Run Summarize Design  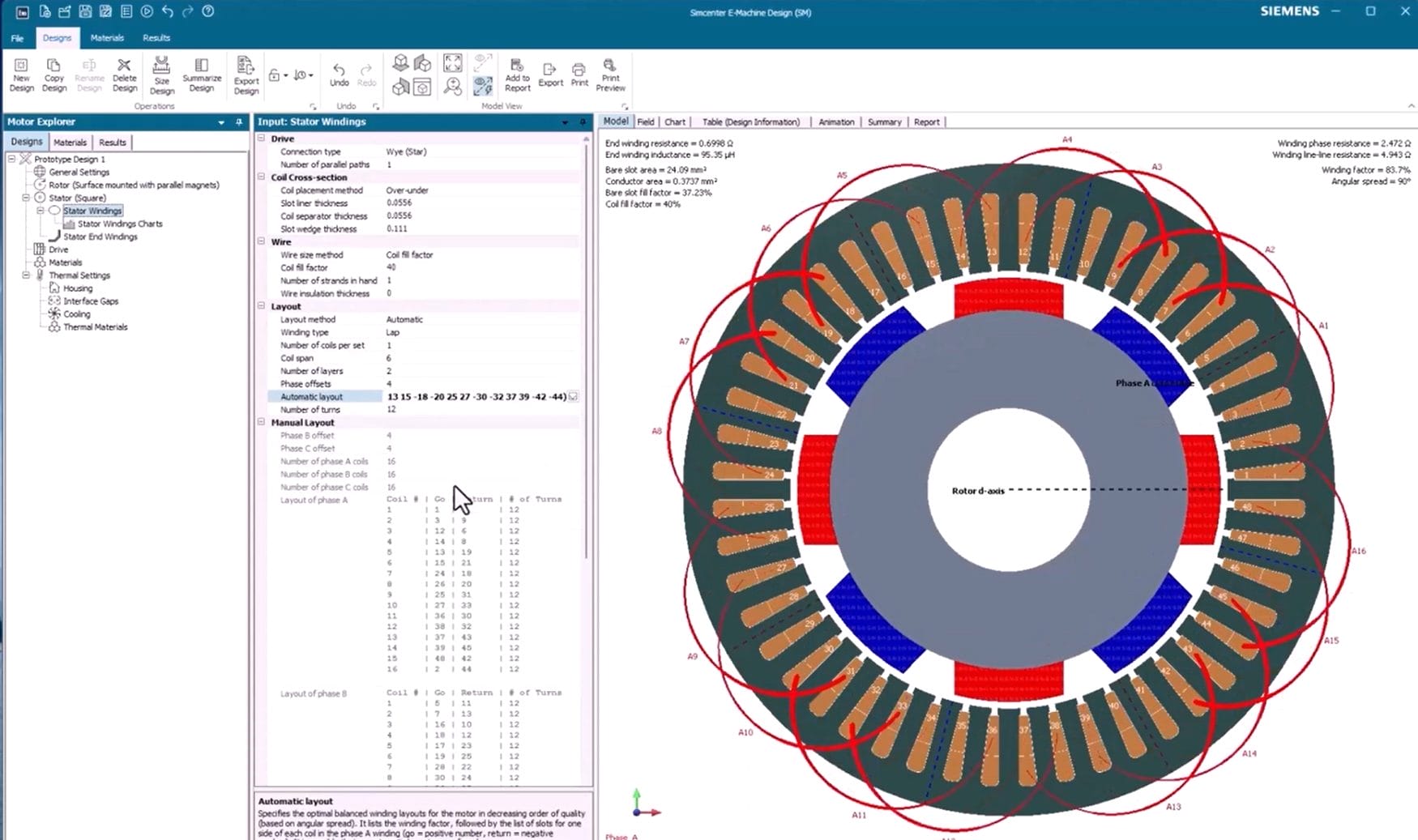pyautogui.click(x=201, y=73)
